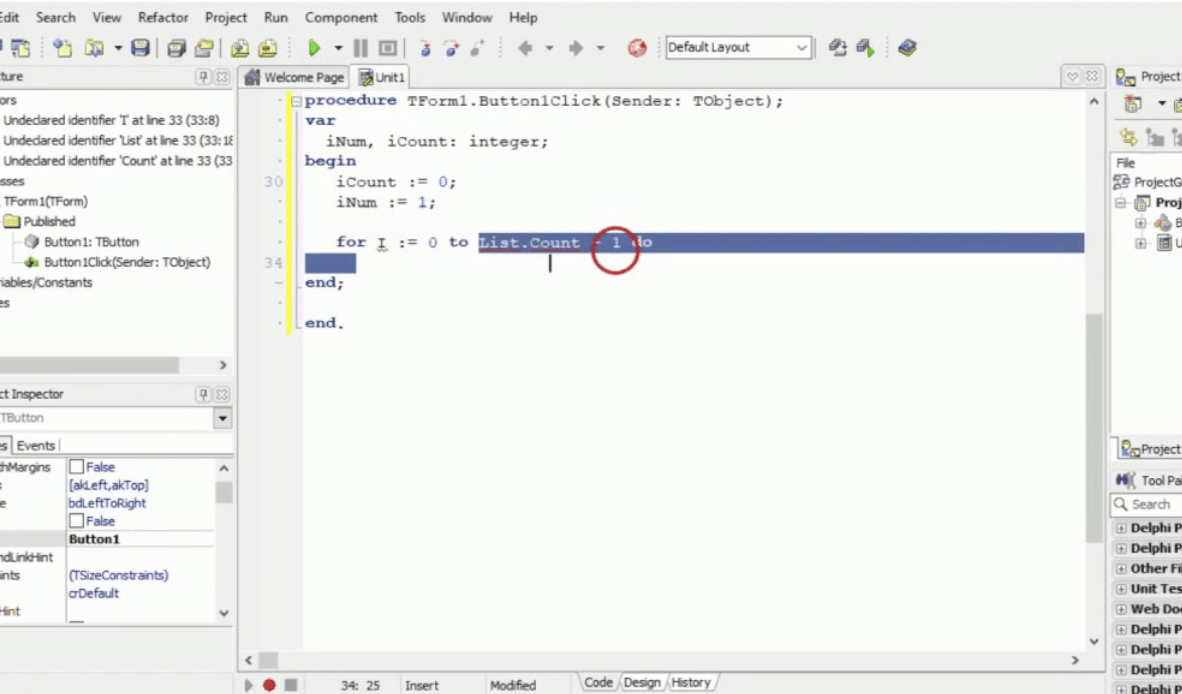The height and width of the screenshot is (694, 1182).
Task: Click the Project Manager sync yellow arrows icon
Action: (1128, 137)
